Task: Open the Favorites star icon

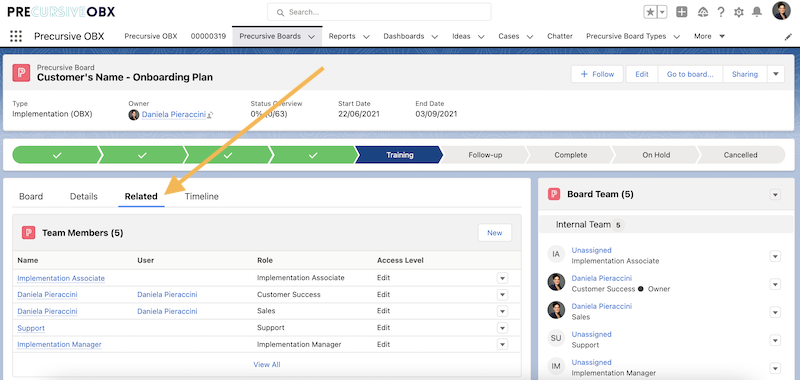Action: [x=651, y=12]
